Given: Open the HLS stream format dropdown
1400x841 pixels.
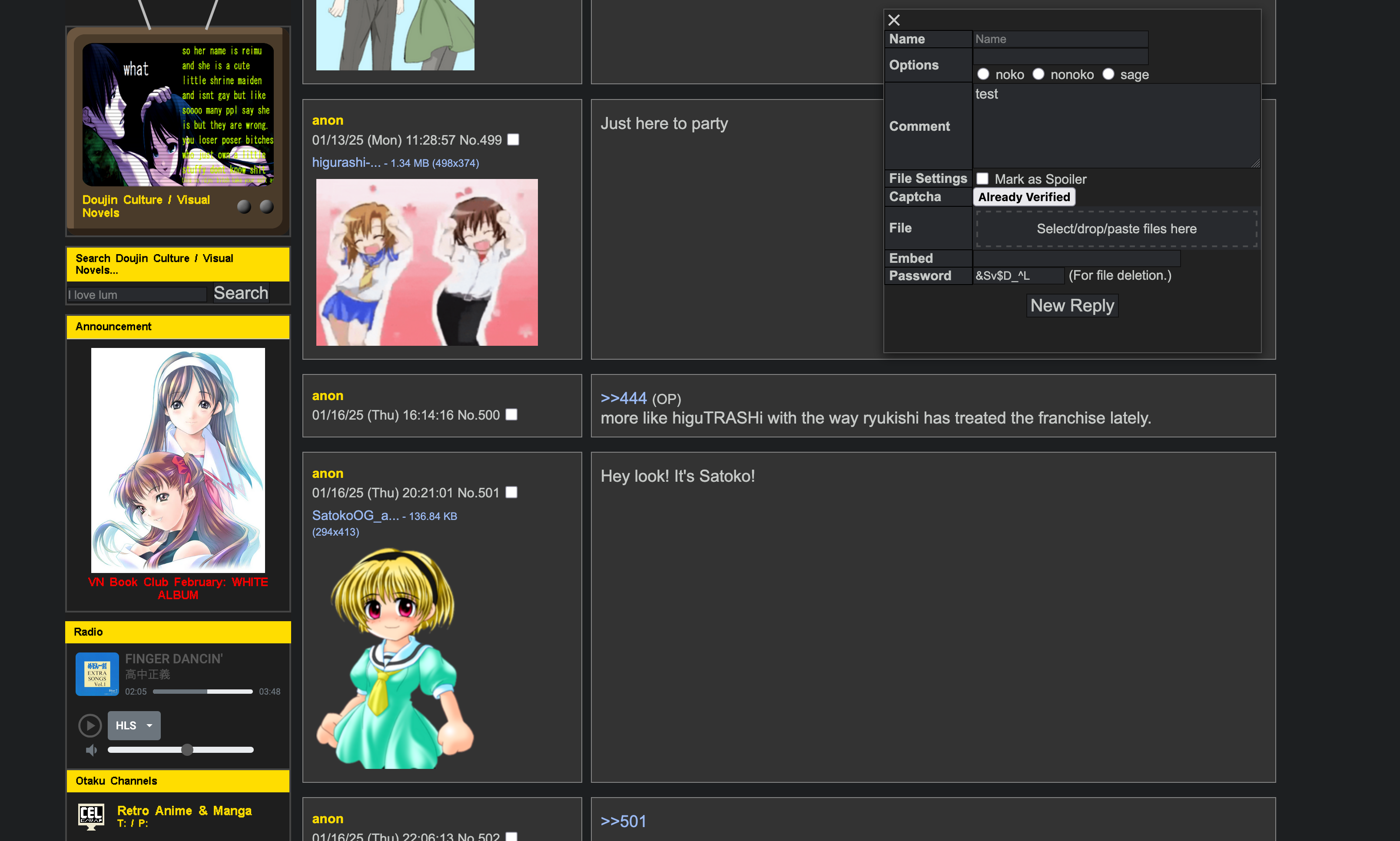Looking at the screenshot, I should click(134, 725).
